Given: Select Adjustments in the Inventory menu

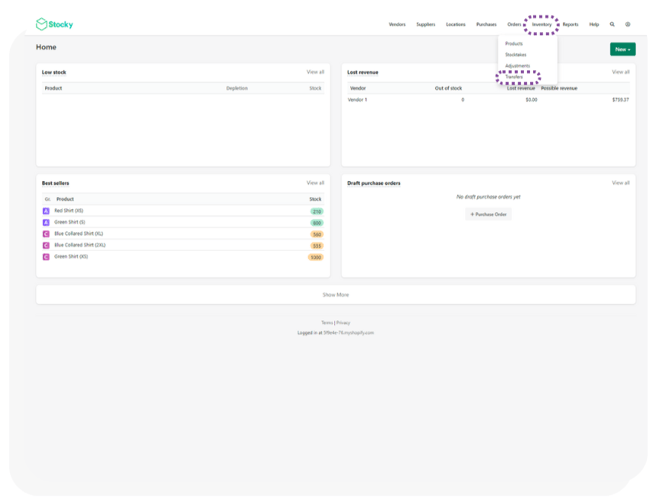Looking at the screenshot, I should tap(518, 66).
